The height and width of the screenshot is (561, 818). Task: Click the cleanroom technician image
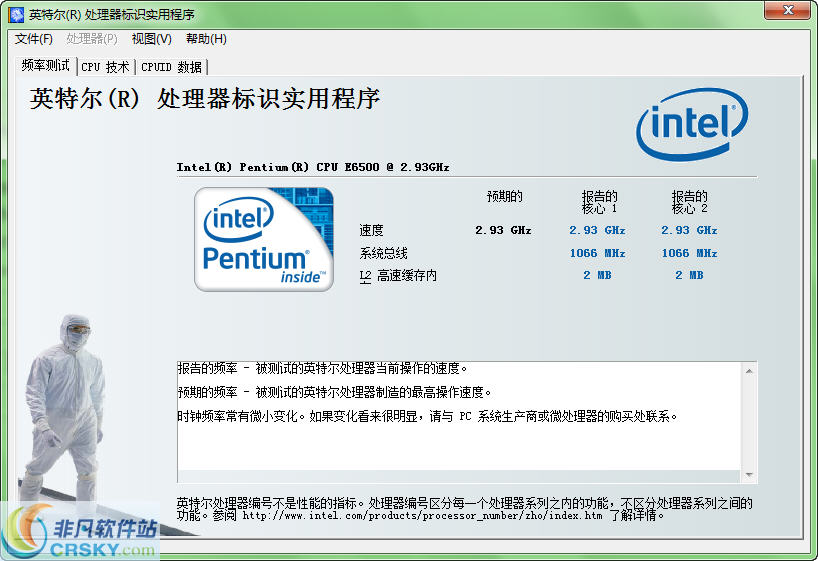click(x=63, y=412)
